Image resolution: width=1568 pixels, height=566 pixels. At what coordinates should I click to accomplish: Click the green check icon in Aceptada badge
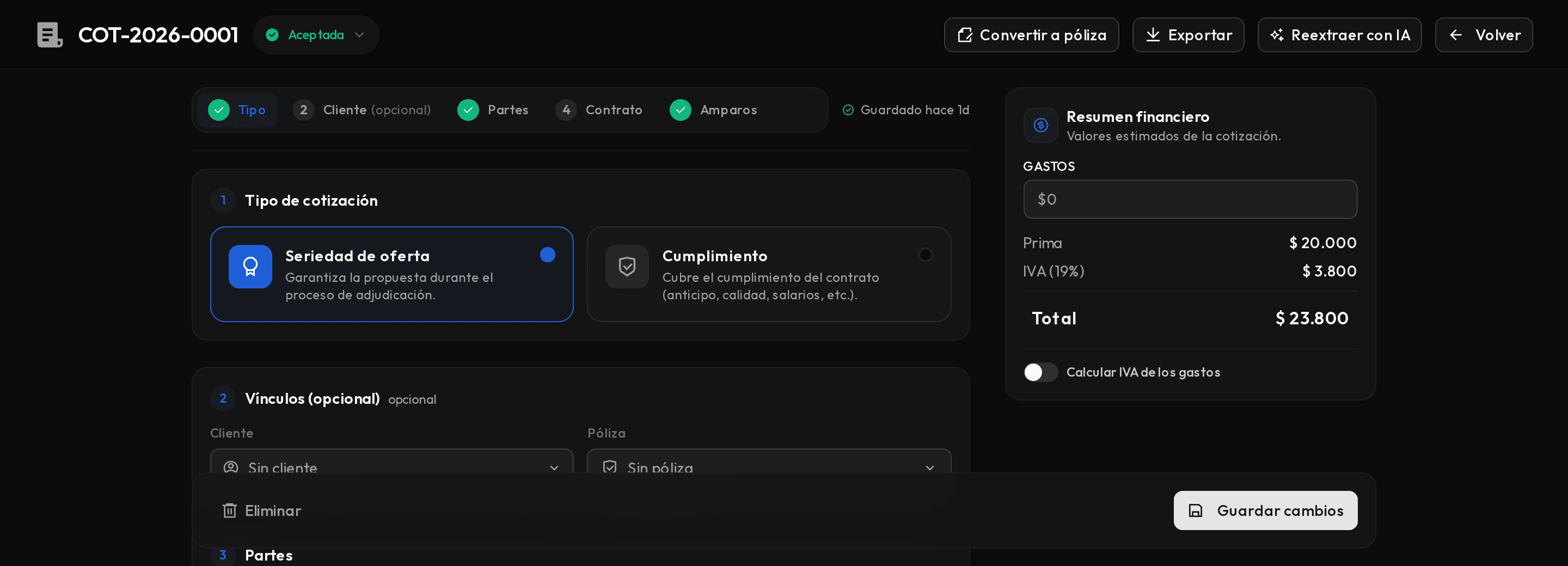click(272, 35)
